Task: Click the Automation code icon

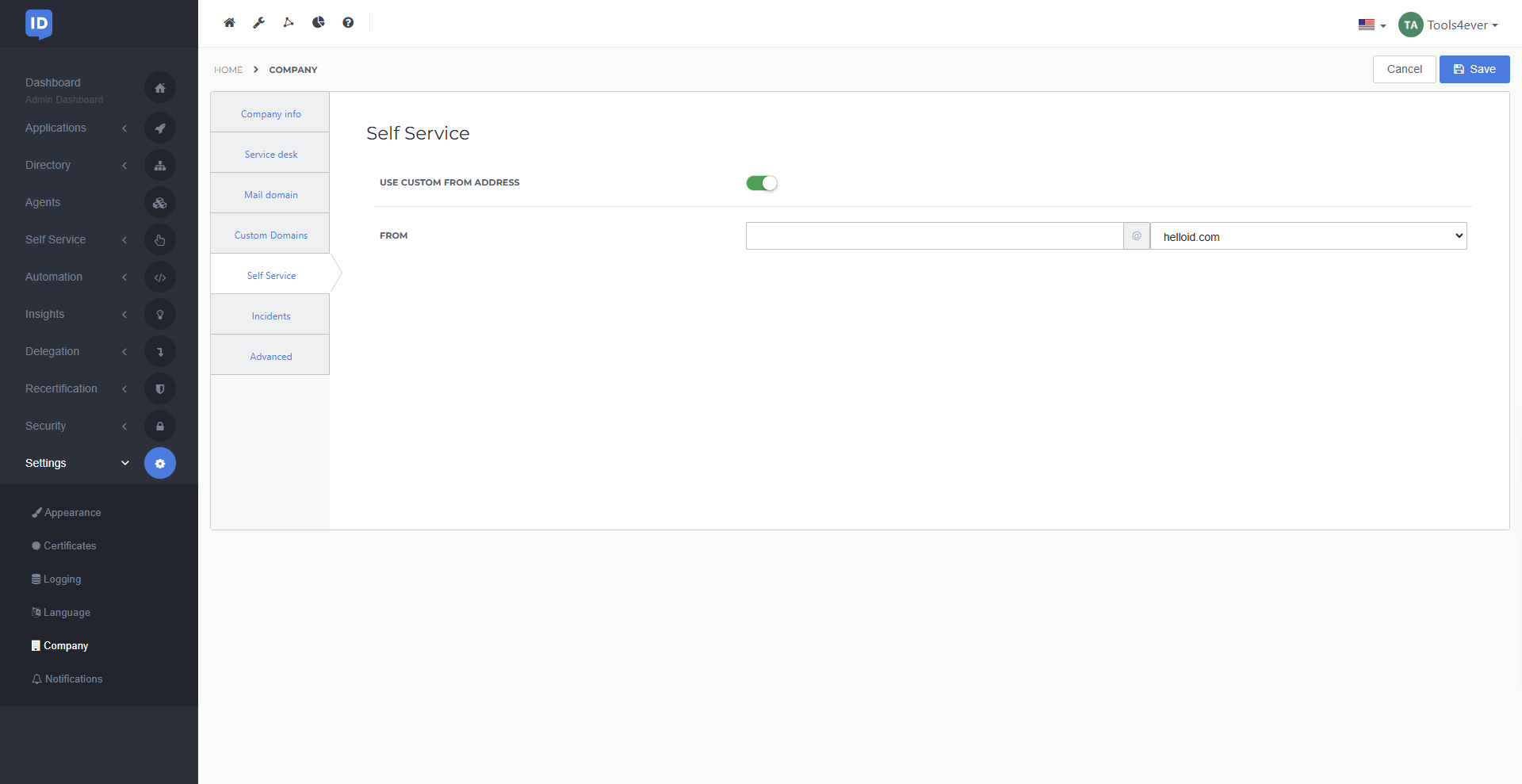Action: pyautogui.click(x=160, y=277)
